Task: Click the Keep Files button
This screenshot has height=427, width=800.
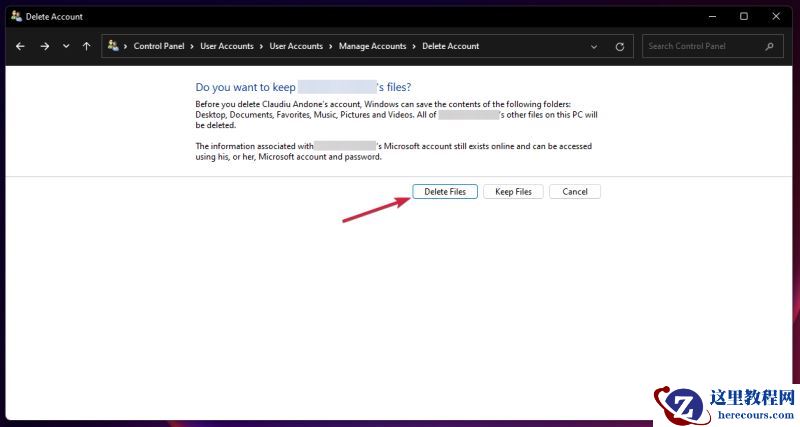Action: [513, 192]
